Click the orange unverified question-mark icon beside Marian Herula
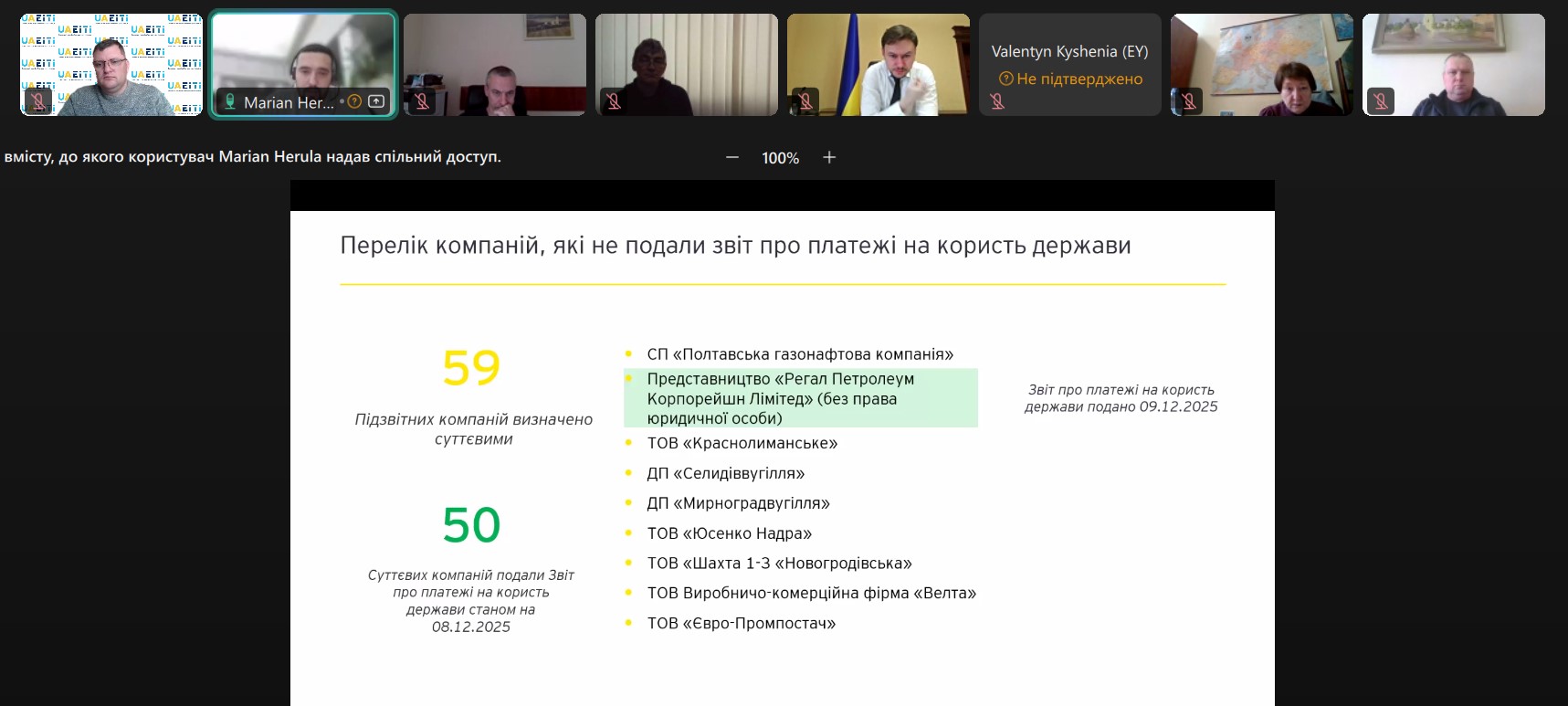 [354, 101]
